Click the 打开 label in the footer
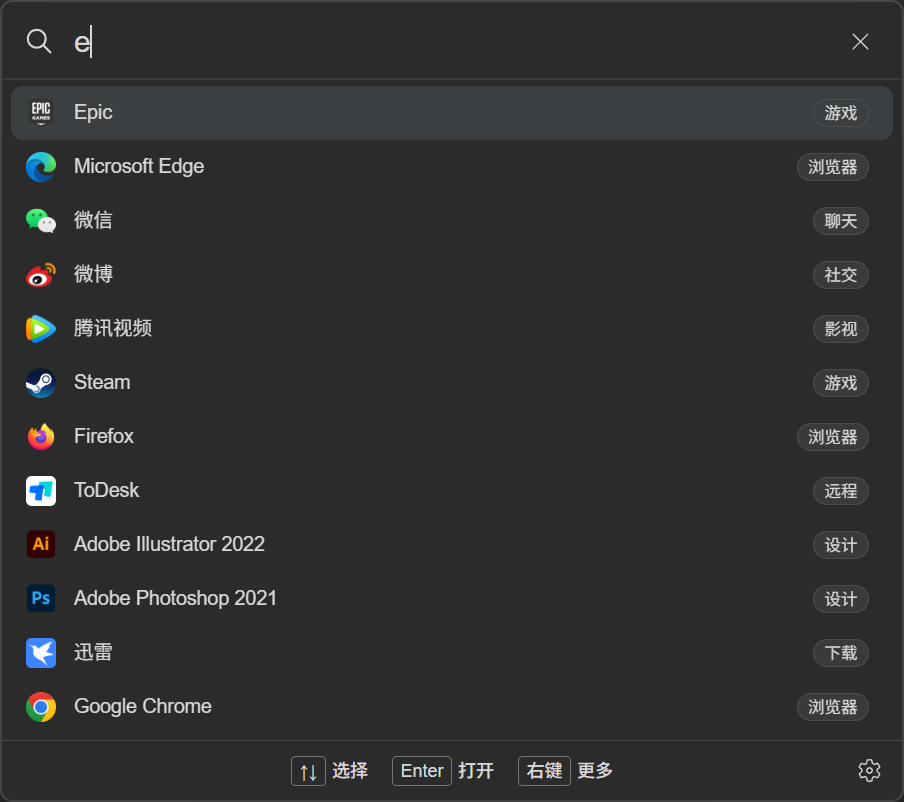This screenshot has width=904, height=802. (x=476, y=771)
